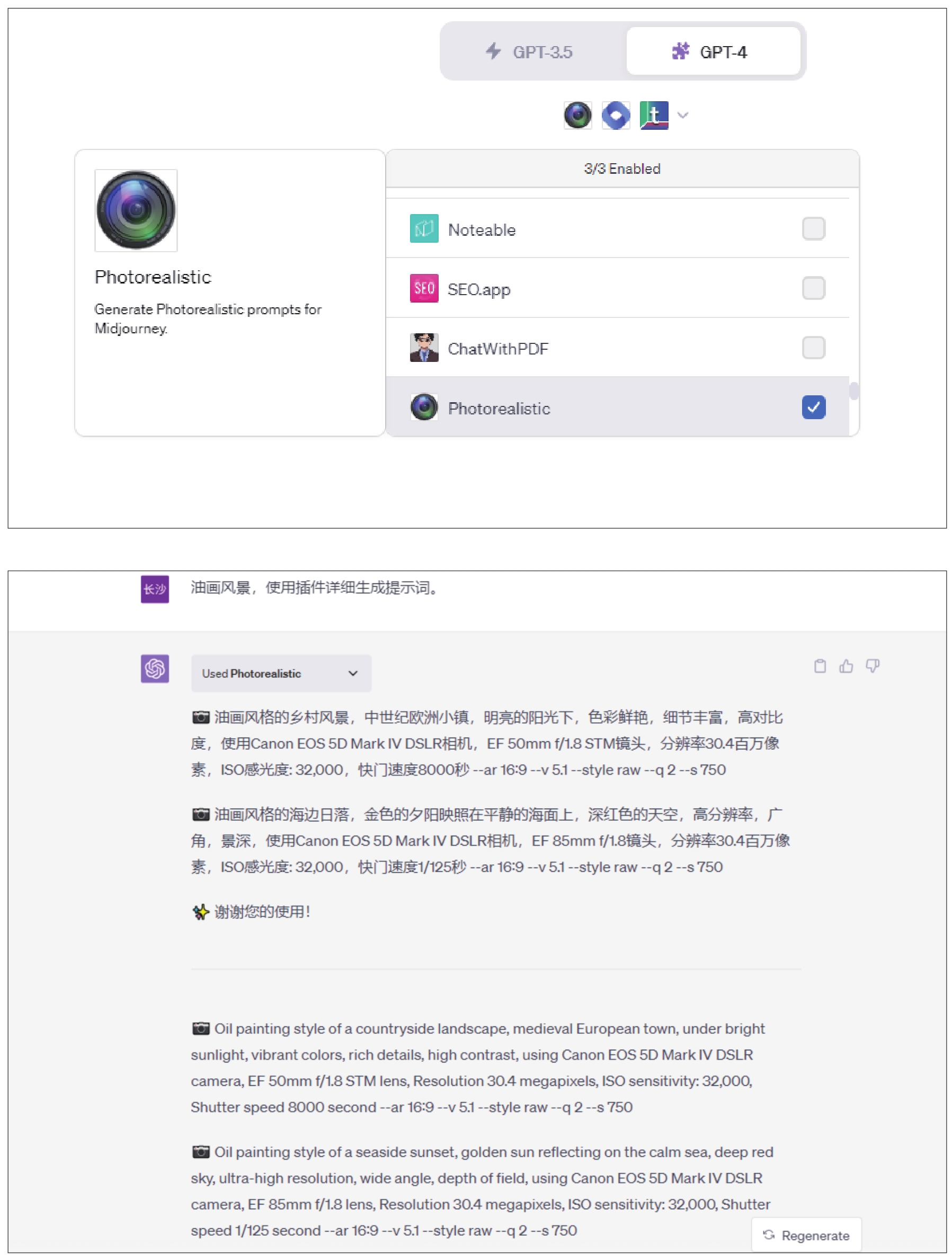Click the line 'speed 1/125 second --ar 16:9'

click(x=384, y=1230)
